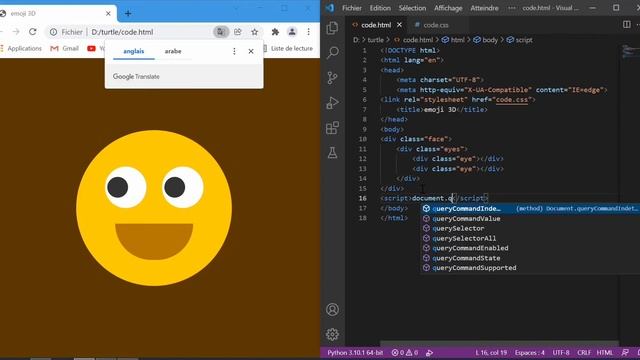
Task: Open the Testing flask view
Action: tap(332, 153)
